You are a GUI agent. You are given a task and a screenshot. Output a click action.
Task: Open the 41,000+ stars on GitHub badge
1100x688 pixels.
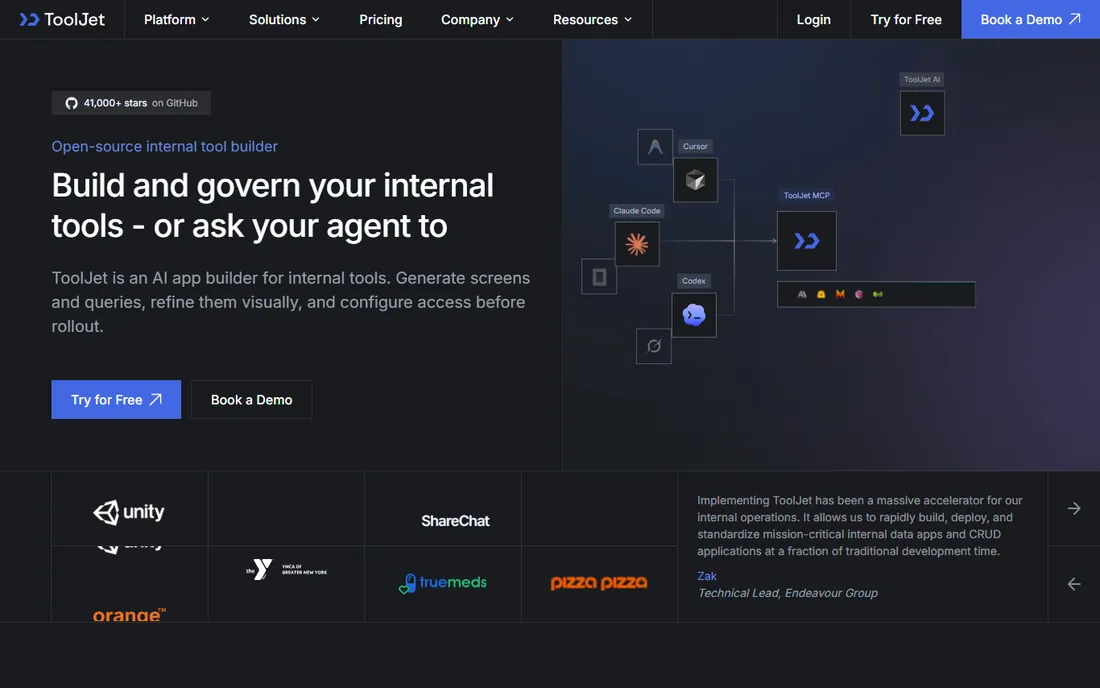[131, 103]
